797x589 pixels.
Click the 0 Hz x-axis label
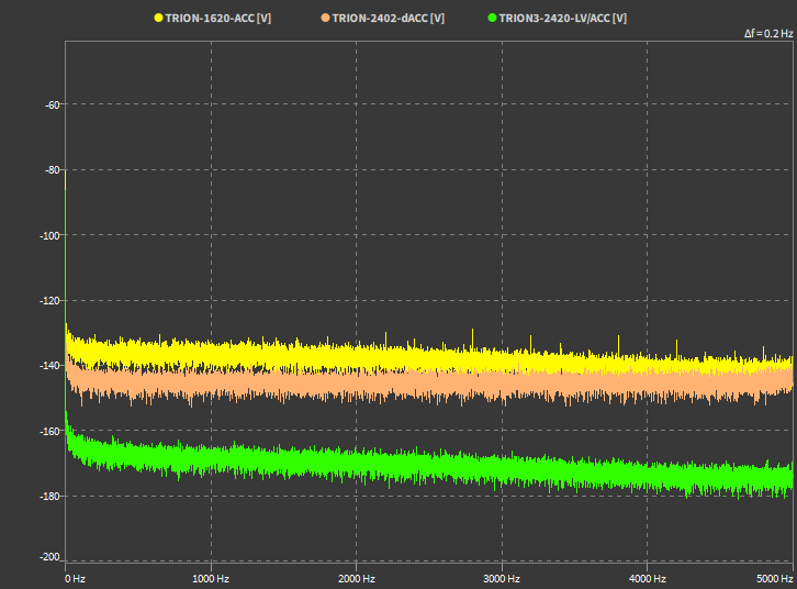(75, 579)
